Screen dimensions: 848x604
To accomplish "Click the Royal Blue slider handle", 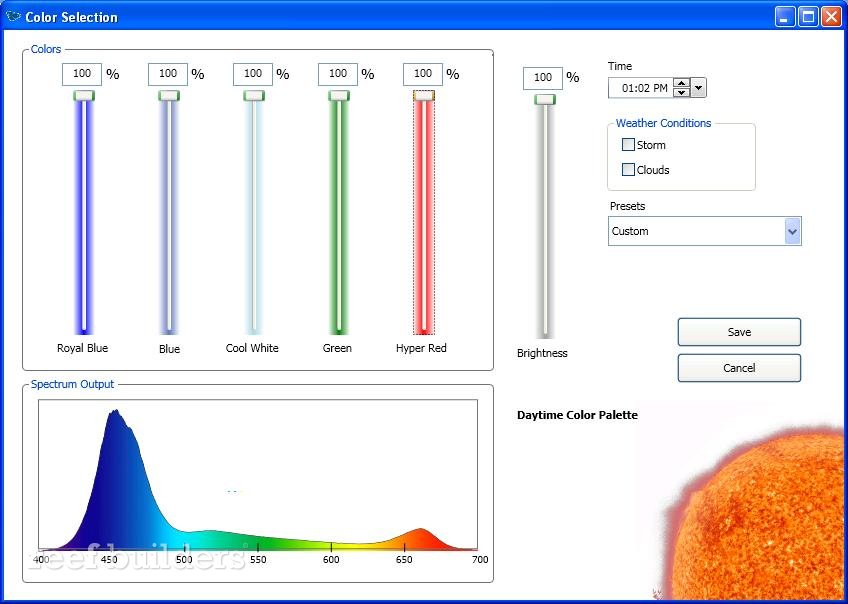I will [x=84, y=96].
